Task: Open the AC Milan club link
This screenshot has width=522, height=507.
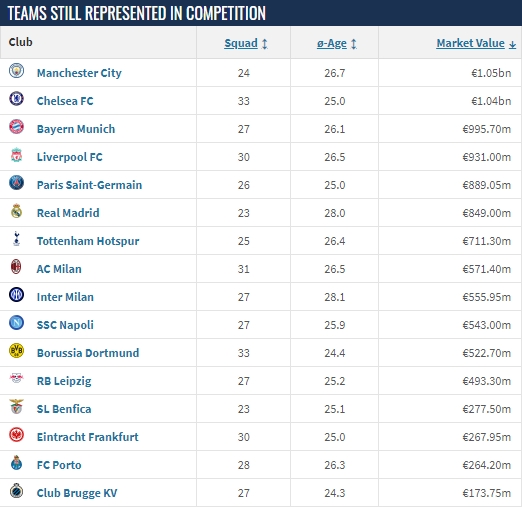Action: pos(59,269)
